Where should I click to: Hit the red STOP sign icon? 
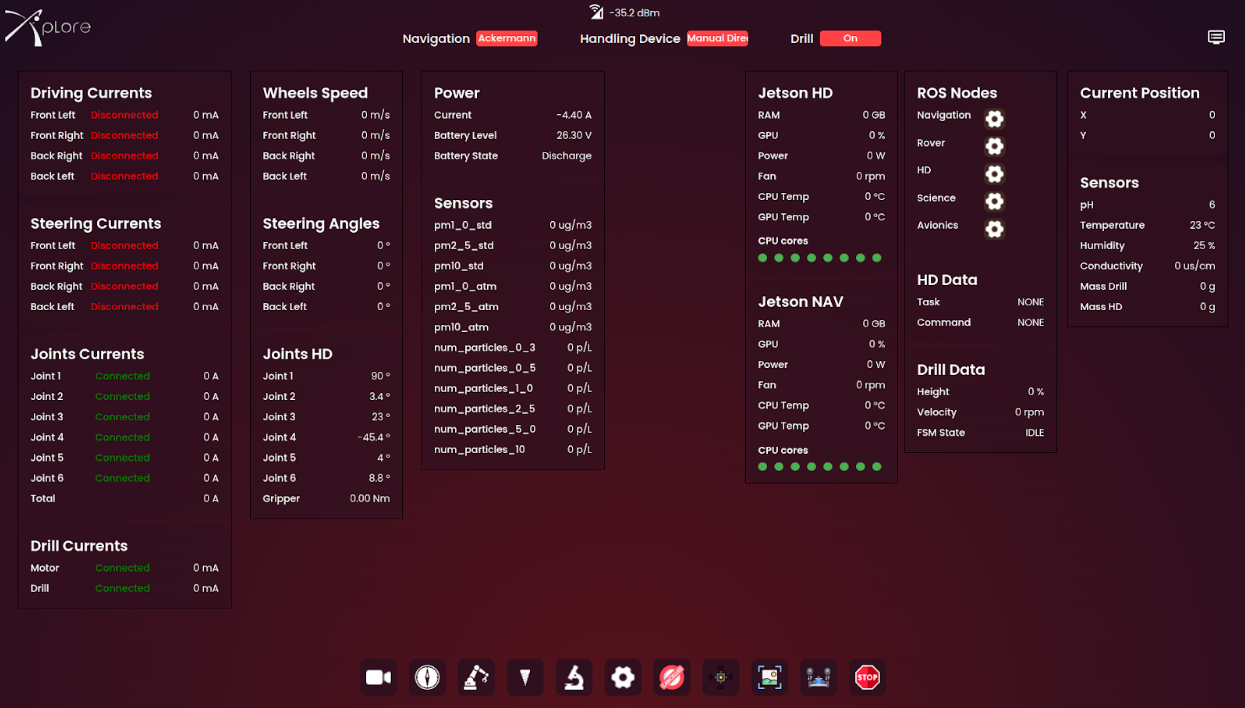867,678
